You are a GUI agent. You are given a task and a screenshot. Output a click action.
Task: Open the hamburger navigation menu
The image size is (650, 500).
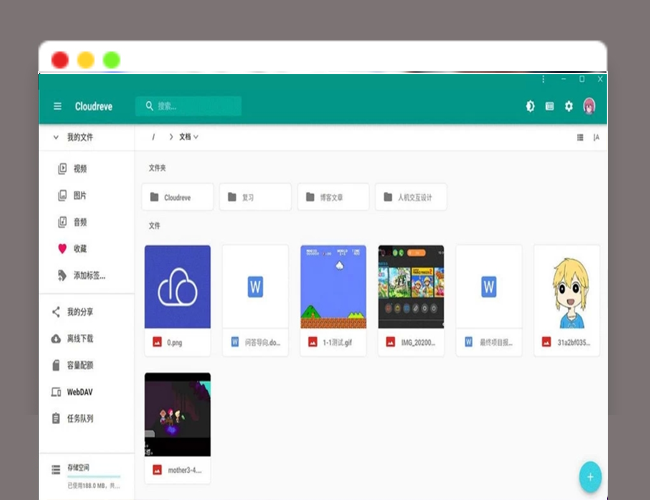pos(58,106)
